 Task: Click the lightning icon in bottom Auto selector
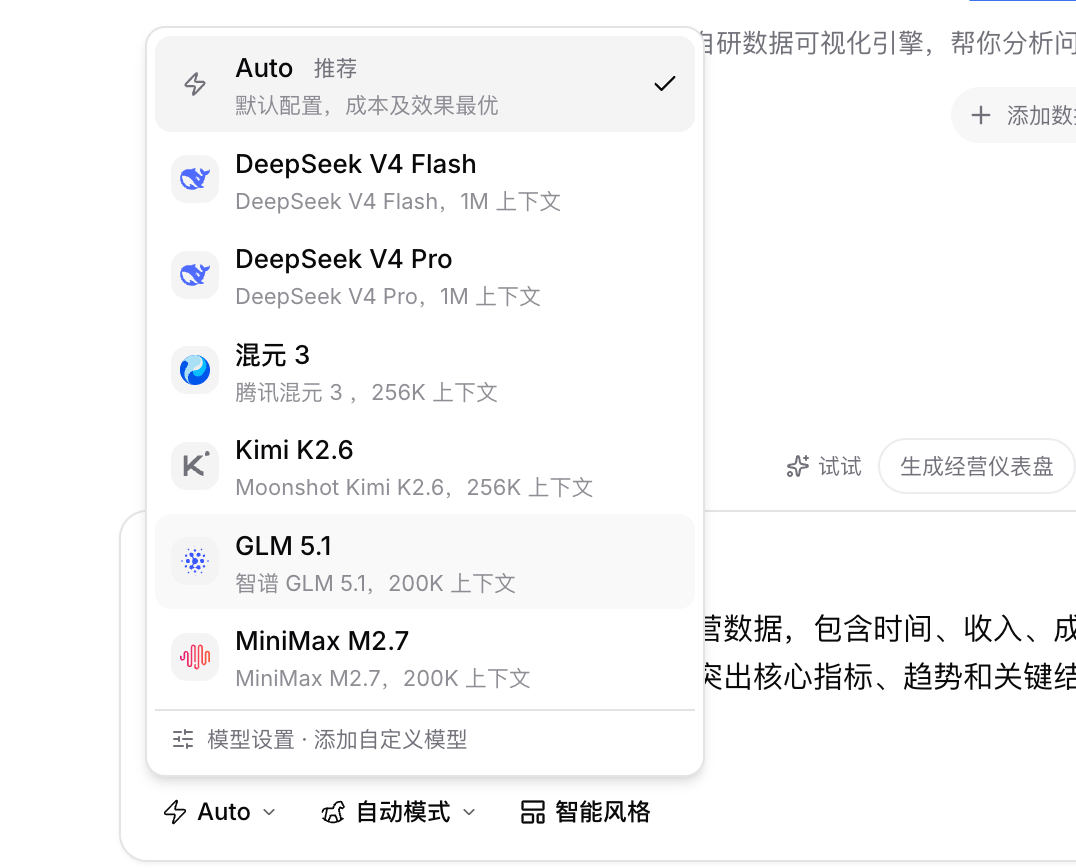pos(174,812)
